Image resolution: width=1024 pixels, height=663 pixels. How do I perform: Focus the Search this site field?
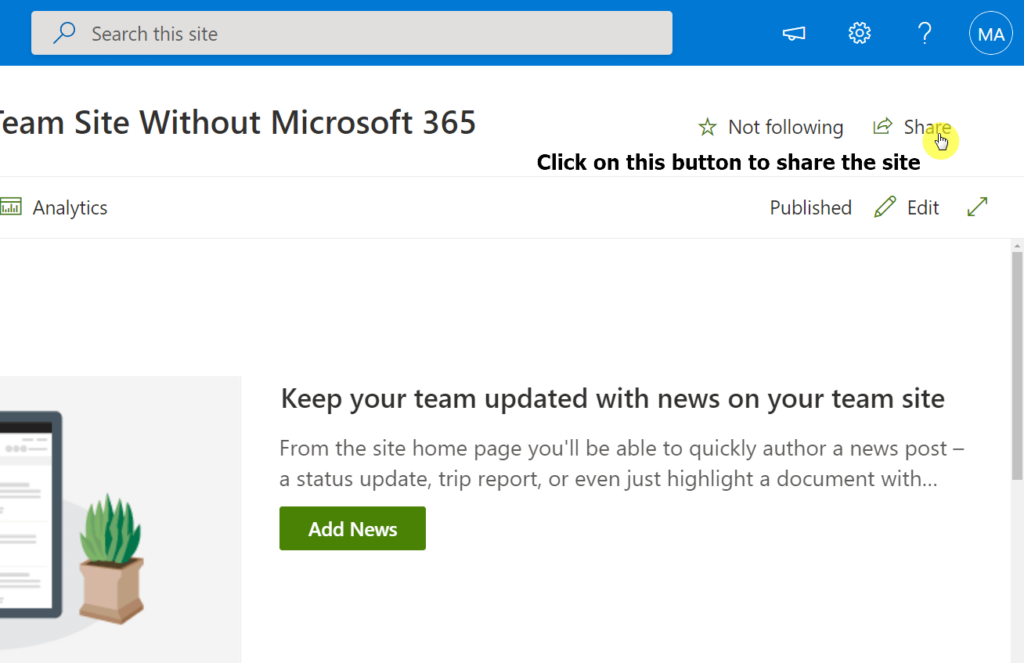(351, 33)
